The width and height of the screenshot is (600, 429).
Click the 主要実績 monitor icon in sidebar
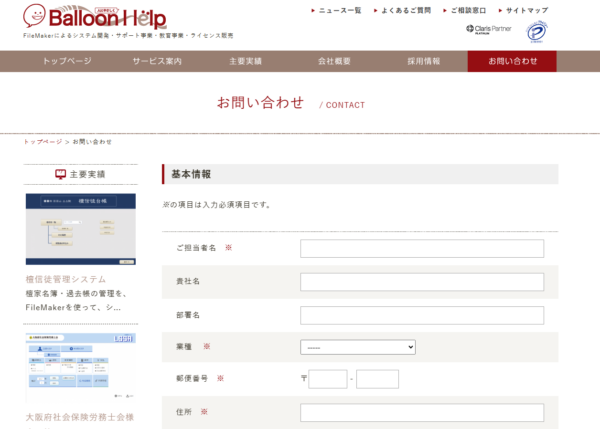[60, 174]
